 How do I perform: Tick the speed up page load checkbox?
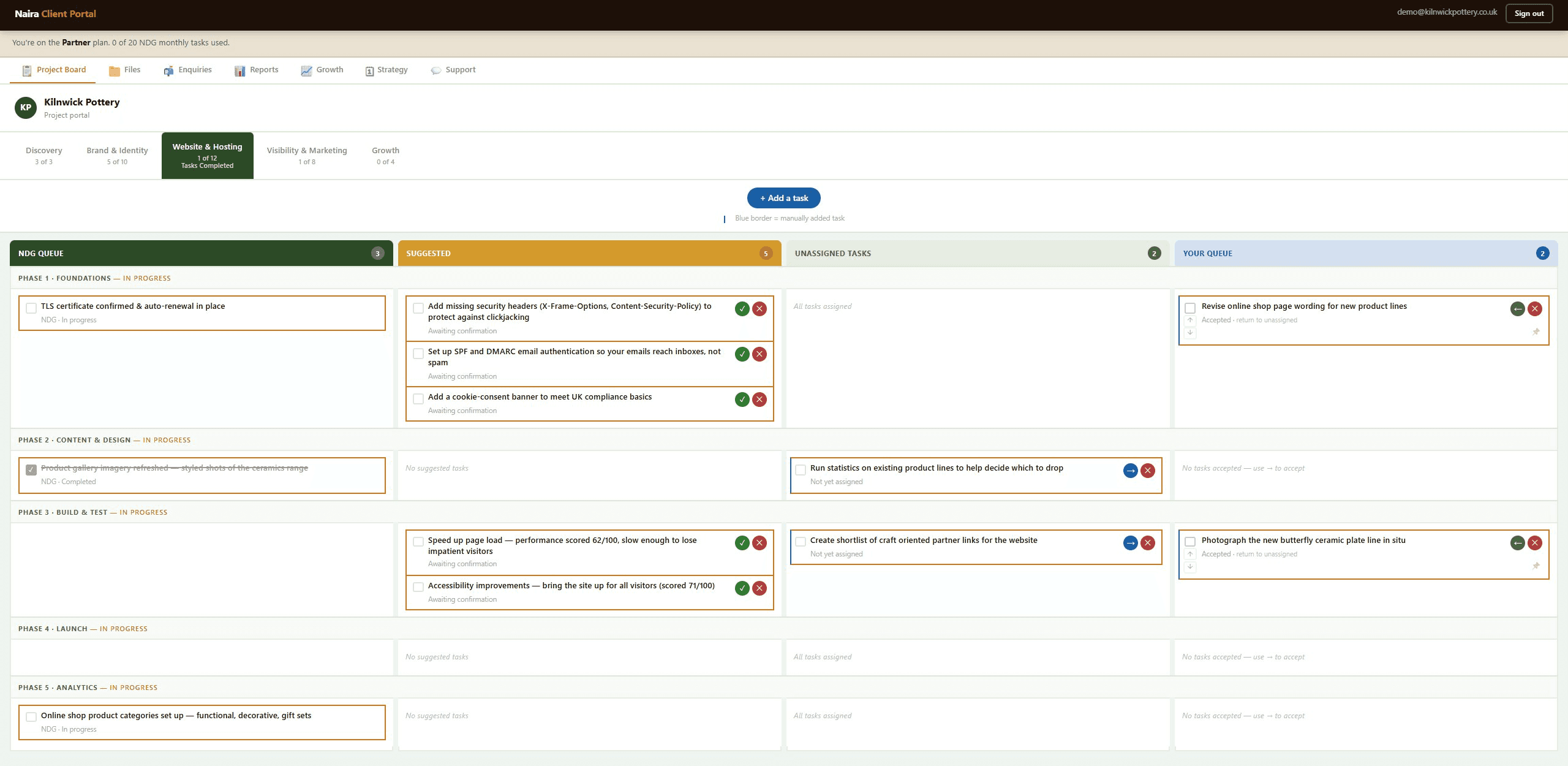coord(418,542)
